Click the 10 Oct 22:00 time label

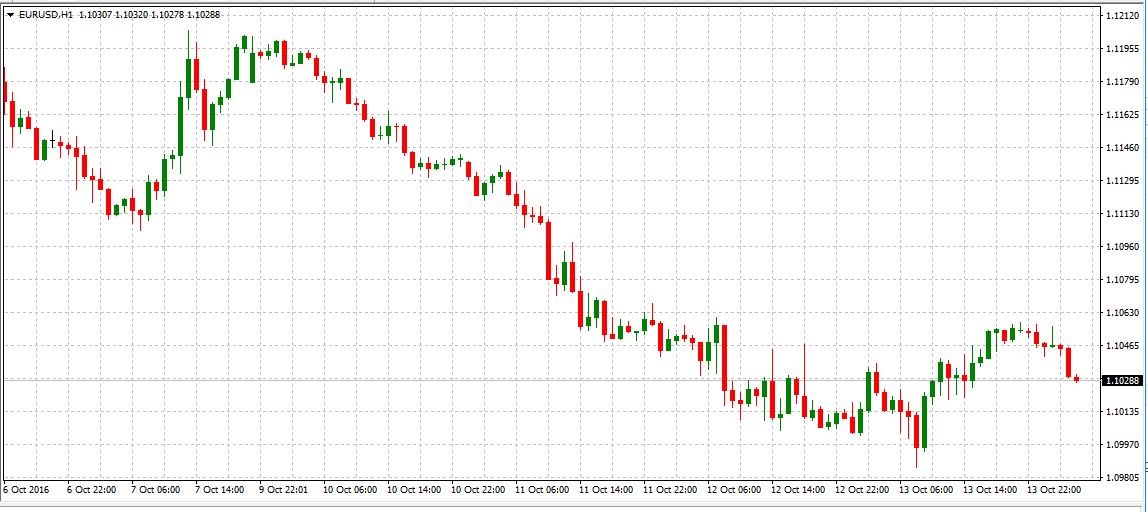[478, 489]
